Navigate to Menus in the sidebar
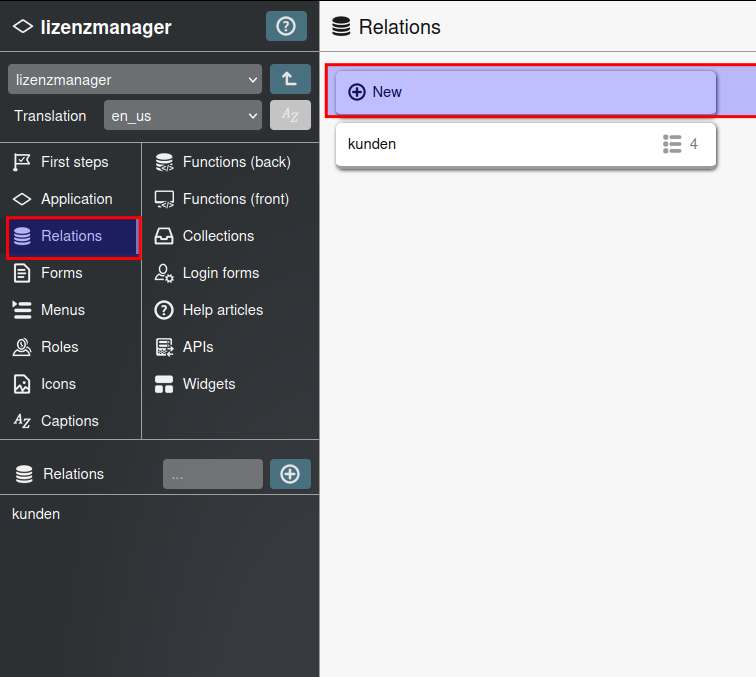The width and height of the screenshot is (756, 677). 62,310
